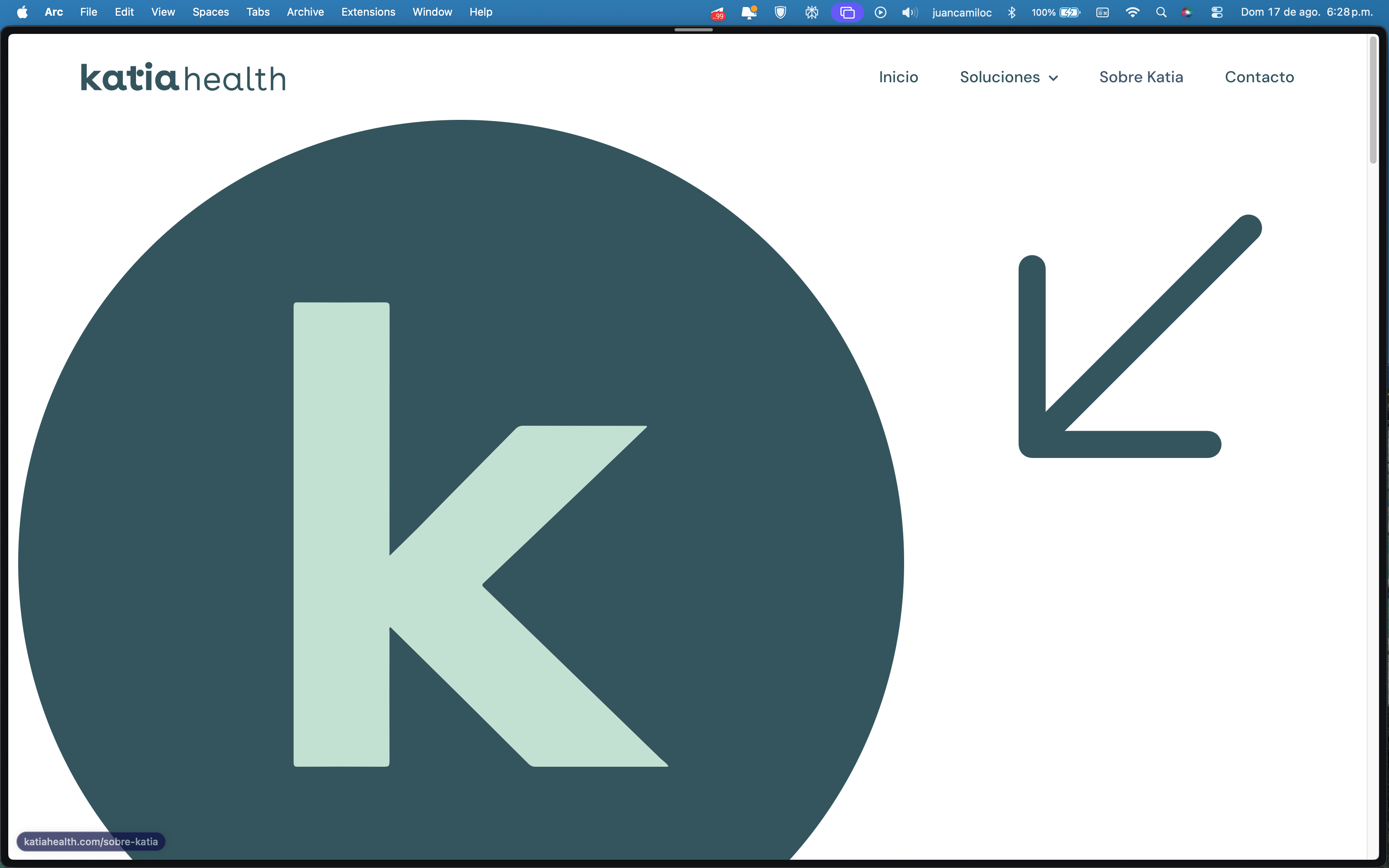Click the large diagonal arrow graphic

(x=1139, y=336)
